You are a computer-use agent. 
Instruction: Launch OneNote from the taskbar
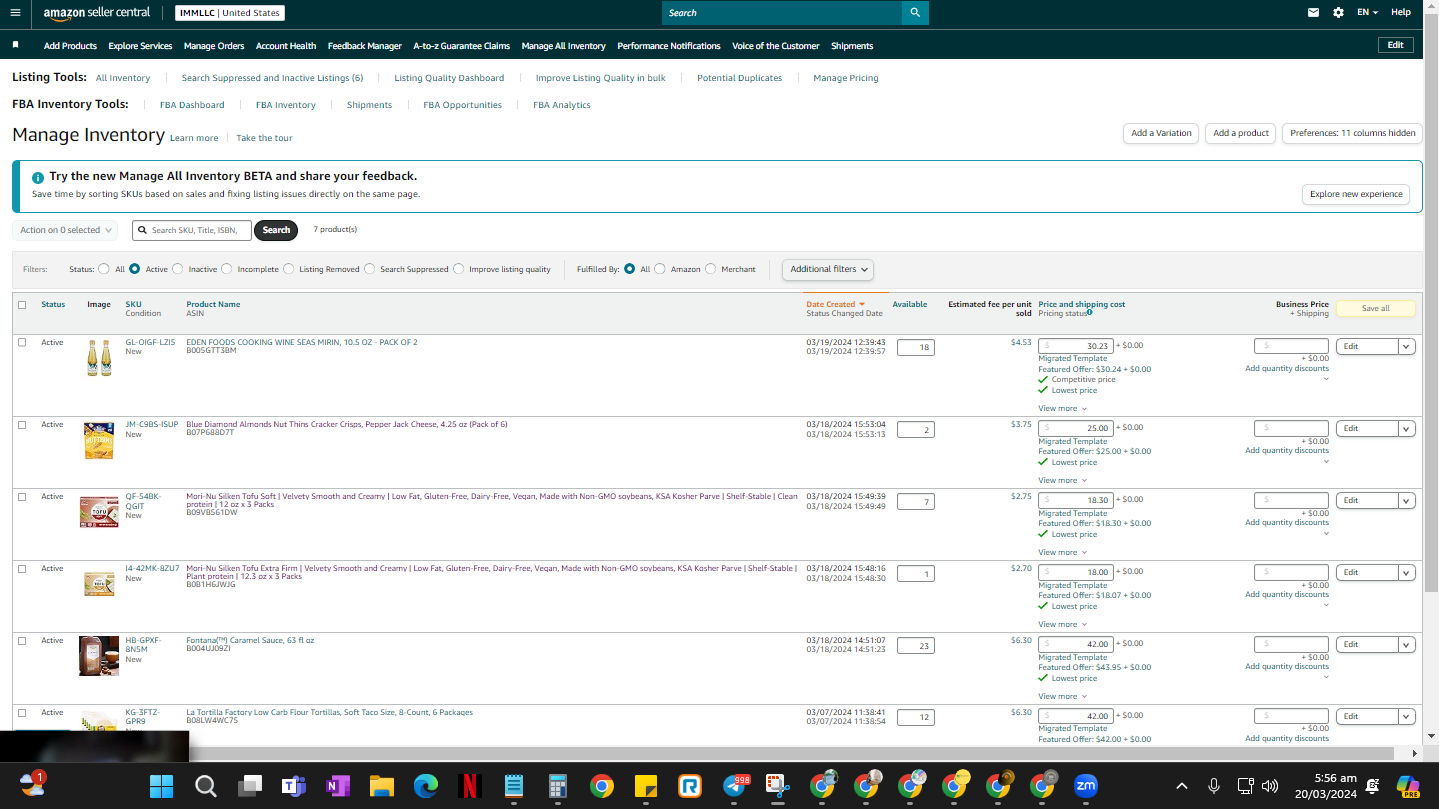337,786
